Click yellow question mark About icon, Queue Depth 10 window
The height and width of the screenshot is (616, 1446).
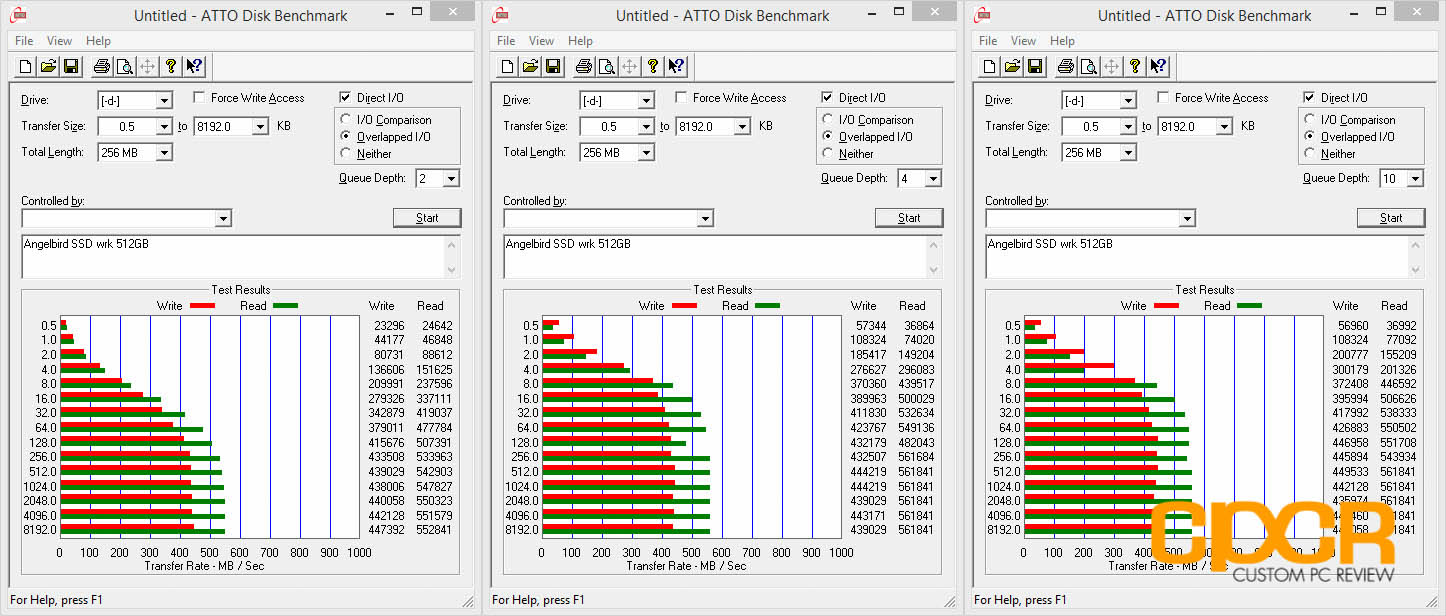tap(1135, 67)
